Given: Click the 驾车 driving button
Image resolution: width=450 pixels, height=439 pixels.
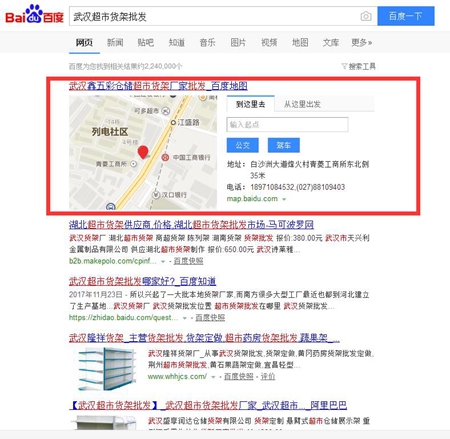Looking at the screenshot, I should pos(284,145).
